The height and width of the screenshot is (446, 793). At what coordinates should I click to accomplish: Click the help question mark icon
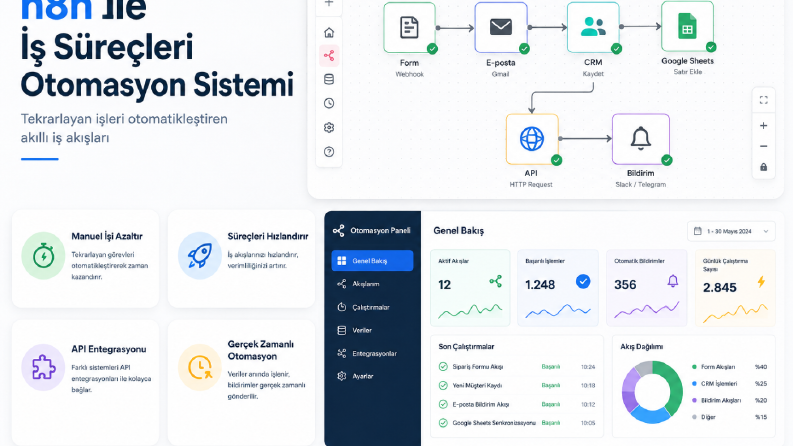click(x=329, y=152)
